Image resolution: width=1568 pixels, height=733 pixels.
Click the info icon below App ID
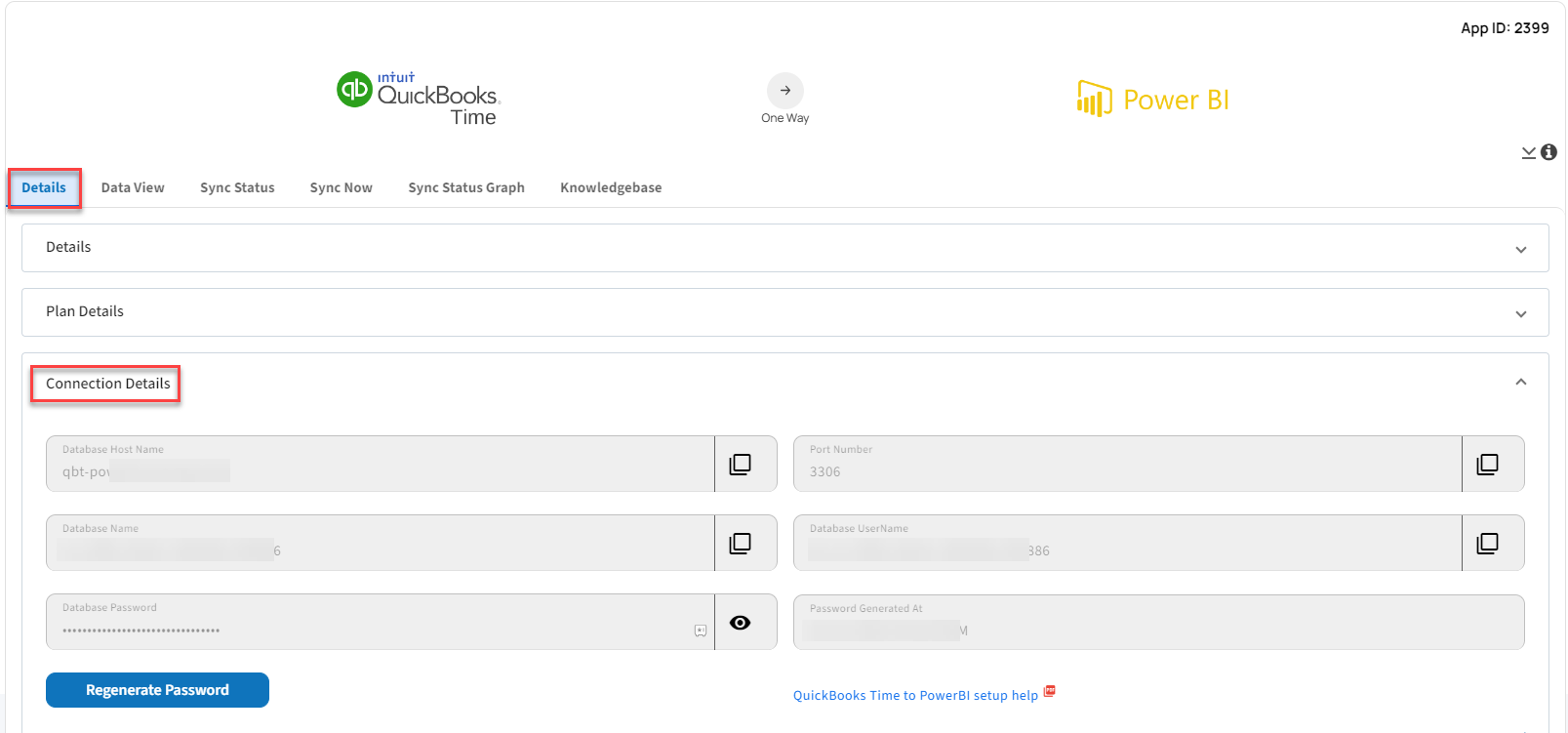point(1548,152)
